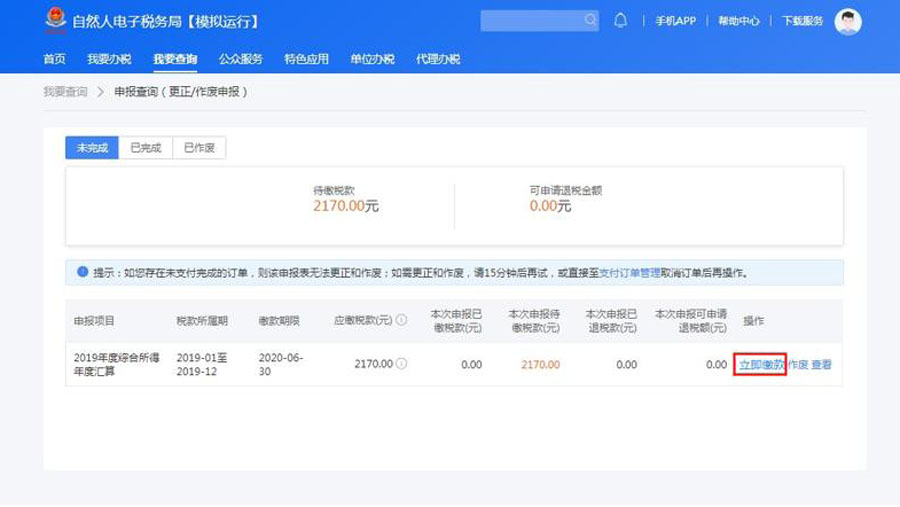The image size is (900, 507).
Task: Click info icon next to 2170.00 amount
Action: coord(401,364)
